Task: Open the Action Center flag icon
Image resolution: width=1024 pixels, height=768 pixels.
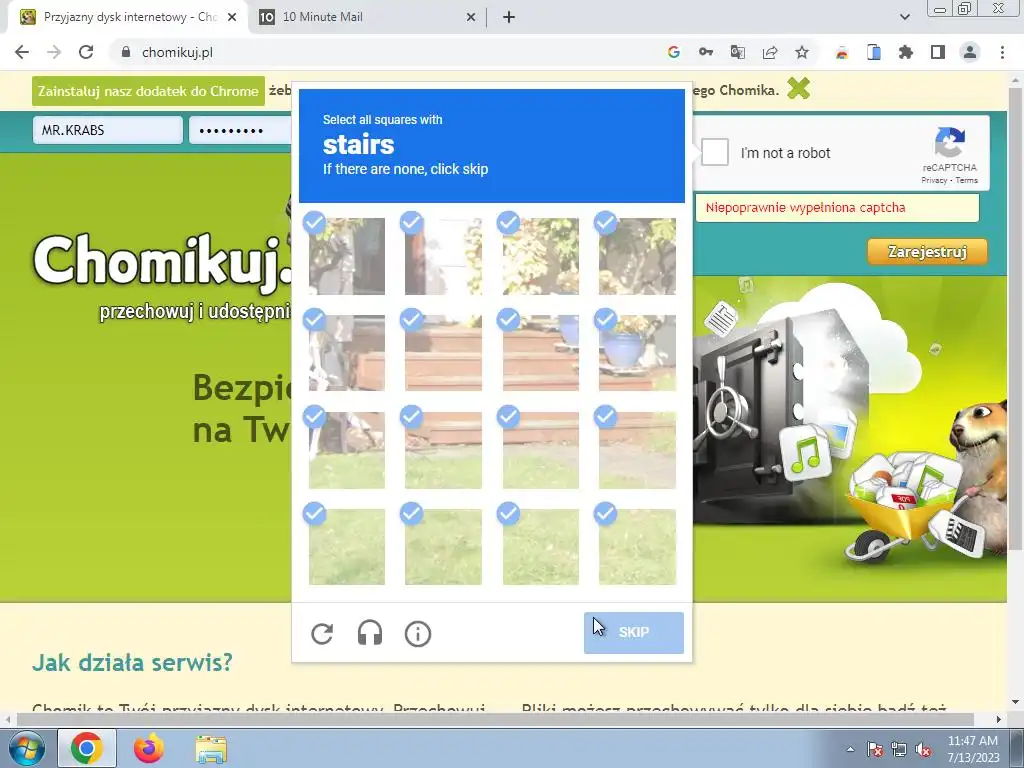Action: coord(874,749)
